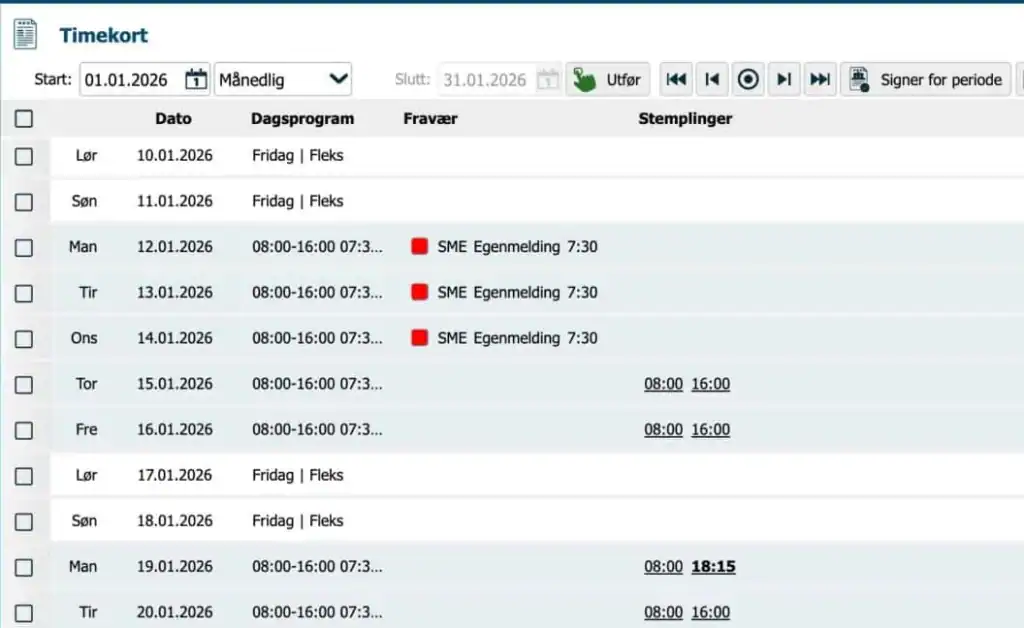The height and width of the screenshot is (628, 1024).
Task: Check the row for Man 19.01.2026
Action: (24, 568)
